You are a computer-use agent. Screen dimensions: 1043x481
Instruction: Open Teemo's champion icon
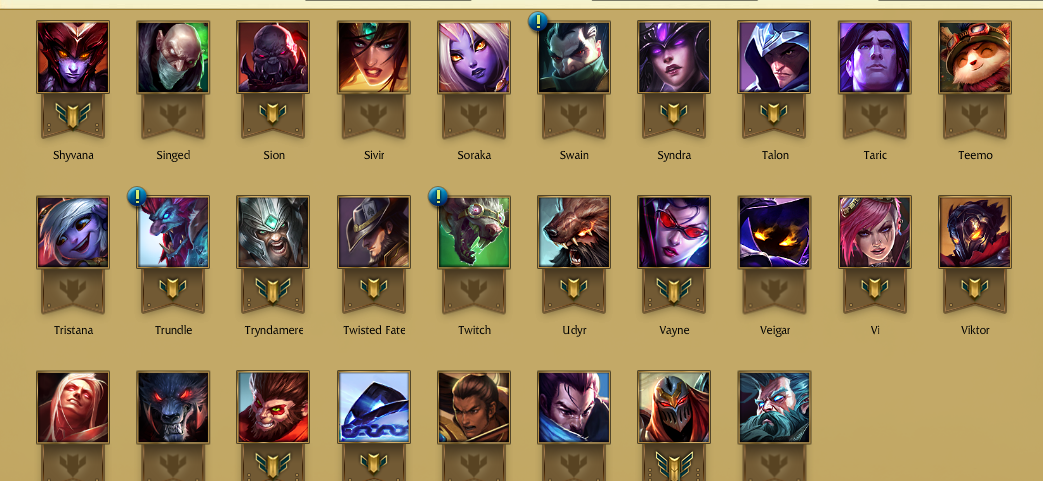974,57
